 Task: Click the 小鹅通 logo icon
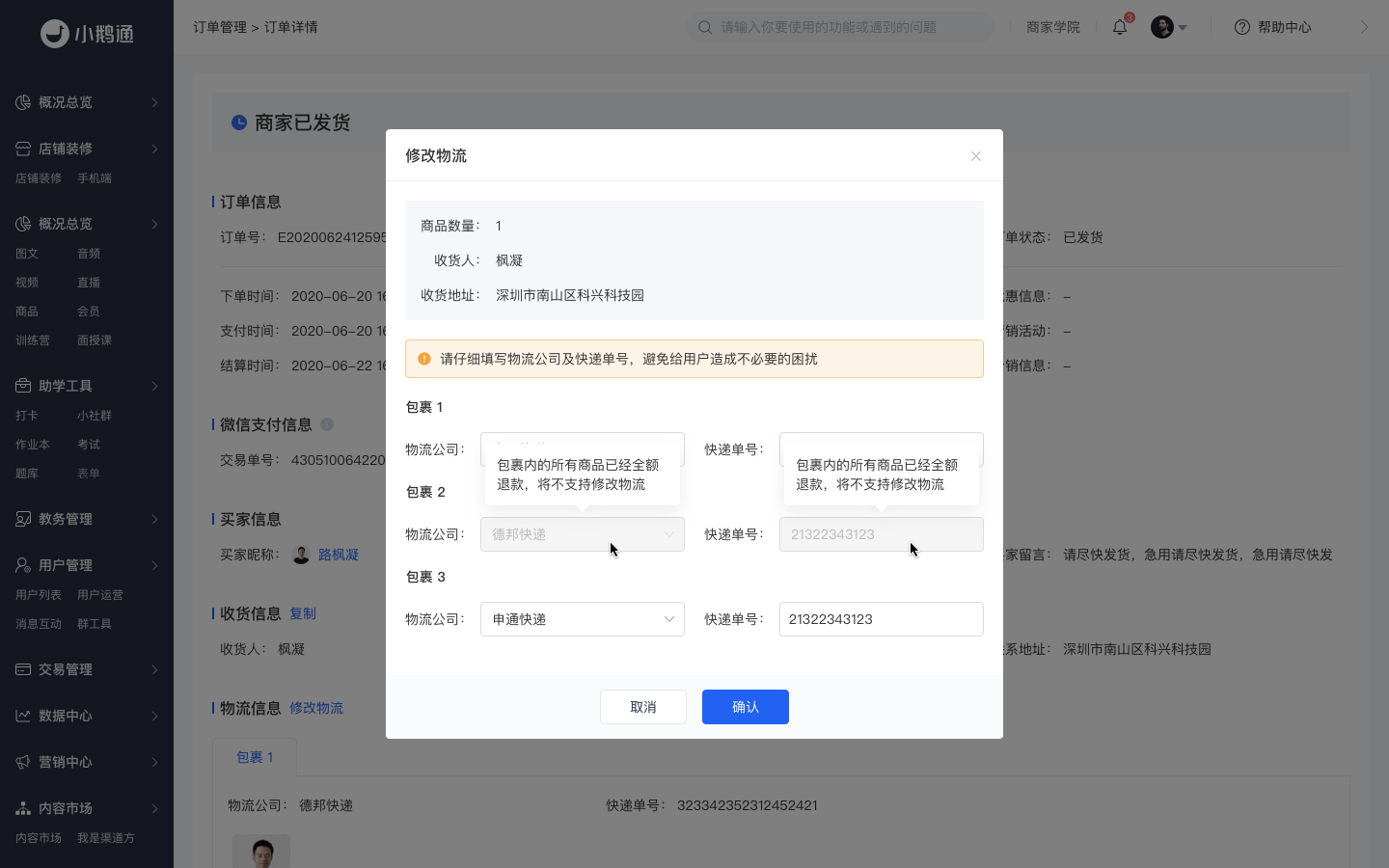[55, 34]
